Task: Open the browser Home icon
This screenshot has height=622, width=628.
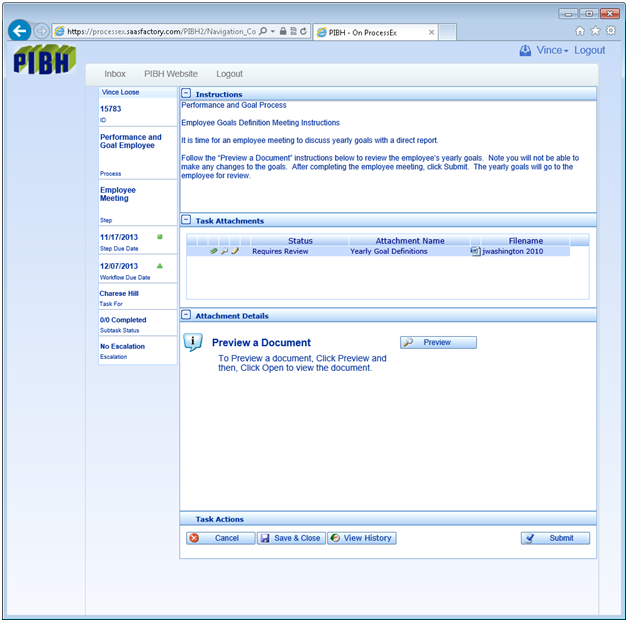Action: click(x=580, y=31)
